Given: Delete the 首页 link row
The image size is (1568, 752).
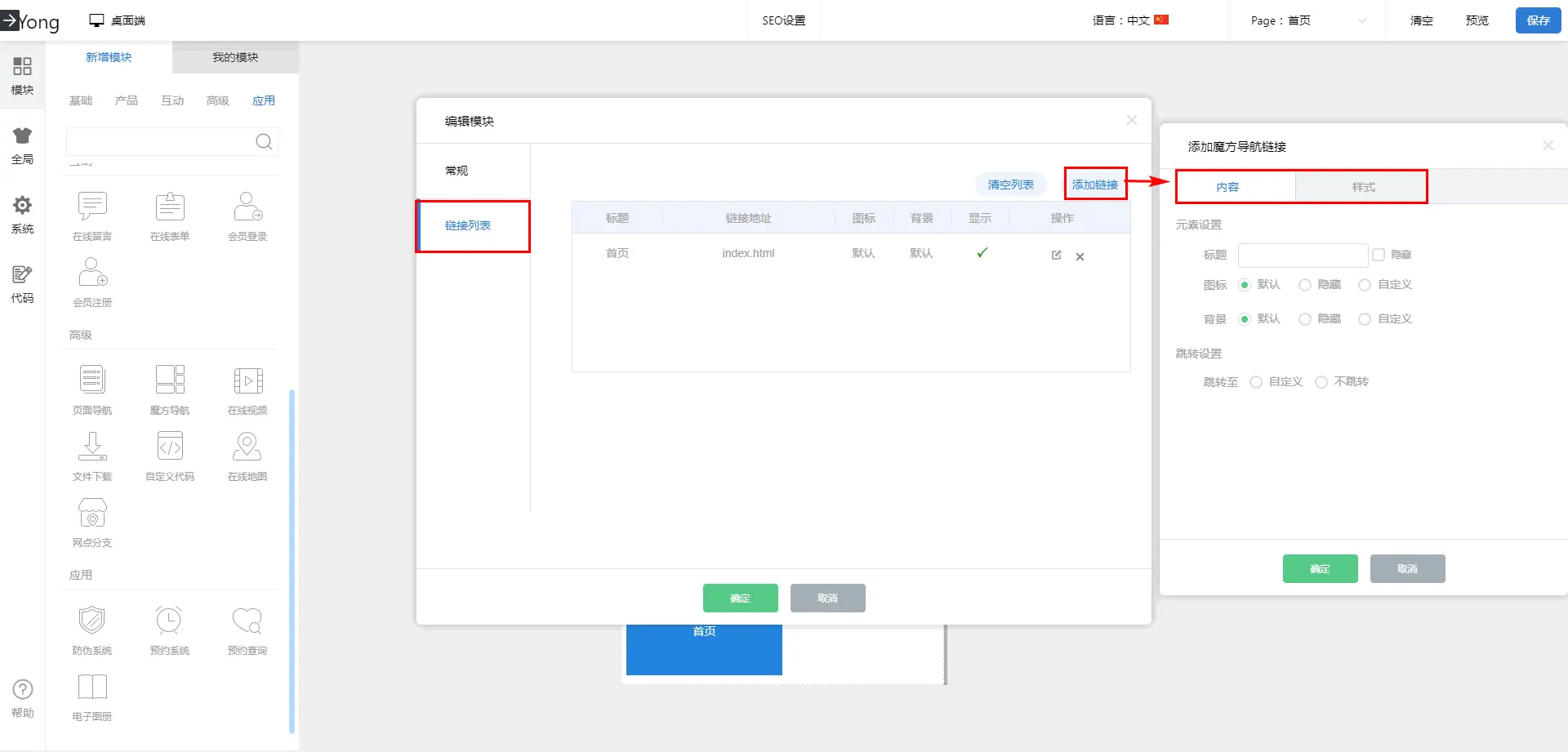Looking at the screenshot, I should tap(1080, 256).
